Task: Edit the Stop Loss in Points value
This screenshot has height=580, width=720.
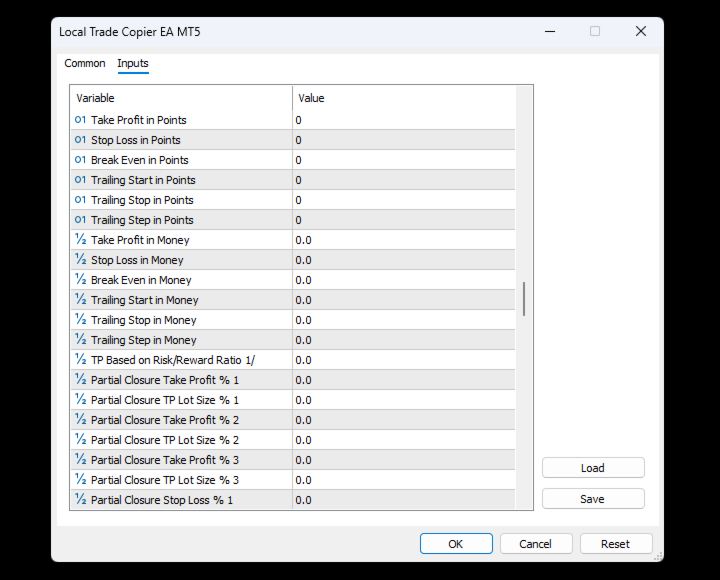Action: click(x=404, y=140)
